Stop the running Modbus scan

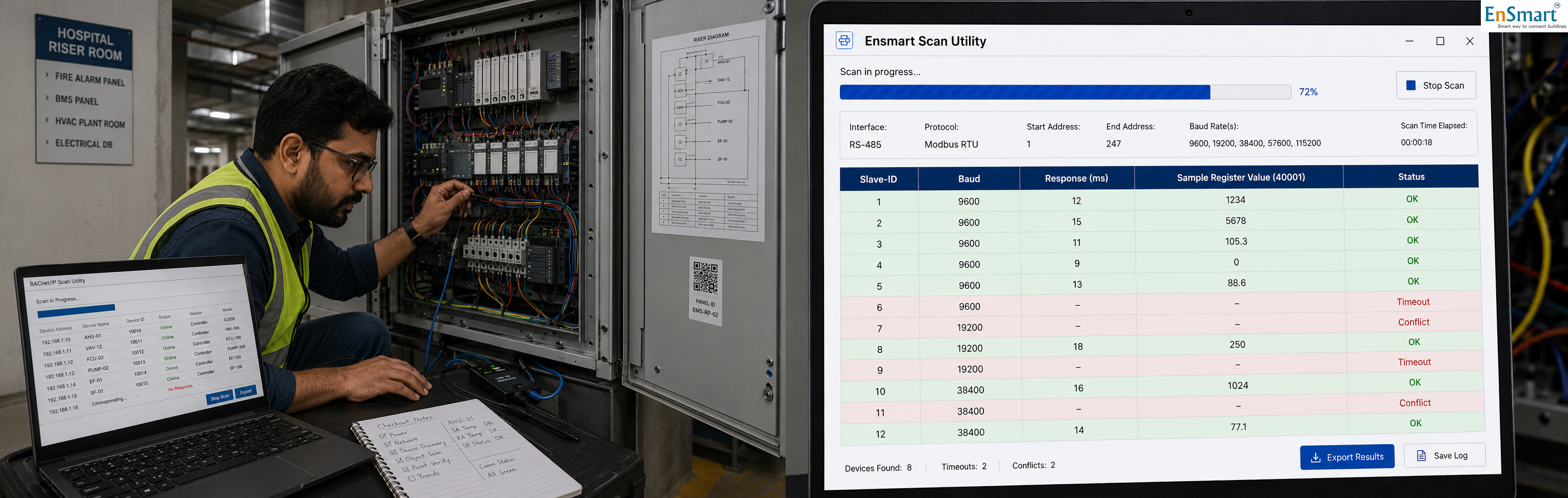[1436, 85]
